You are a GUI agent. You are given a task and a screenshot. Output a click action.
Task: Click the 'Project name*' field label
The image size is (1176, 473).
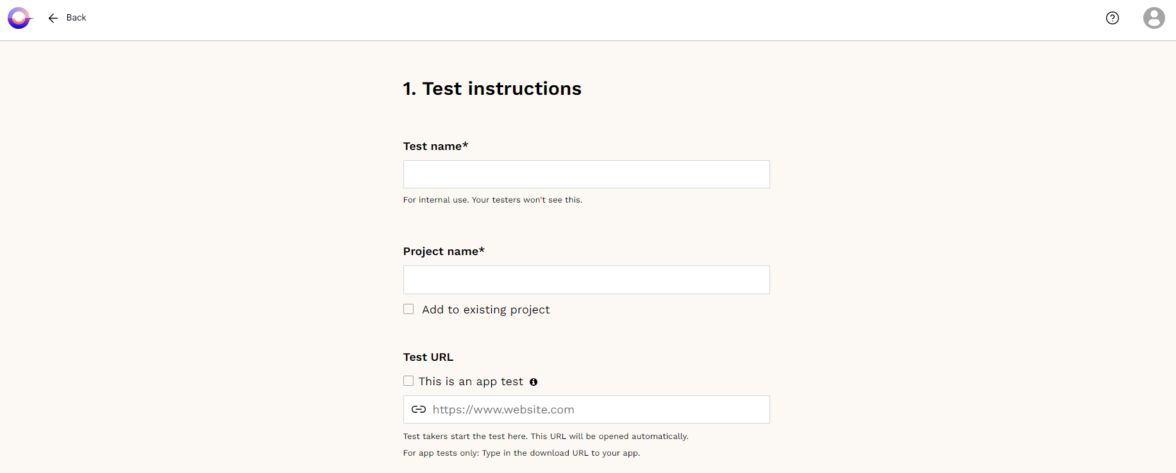[443, 251]
